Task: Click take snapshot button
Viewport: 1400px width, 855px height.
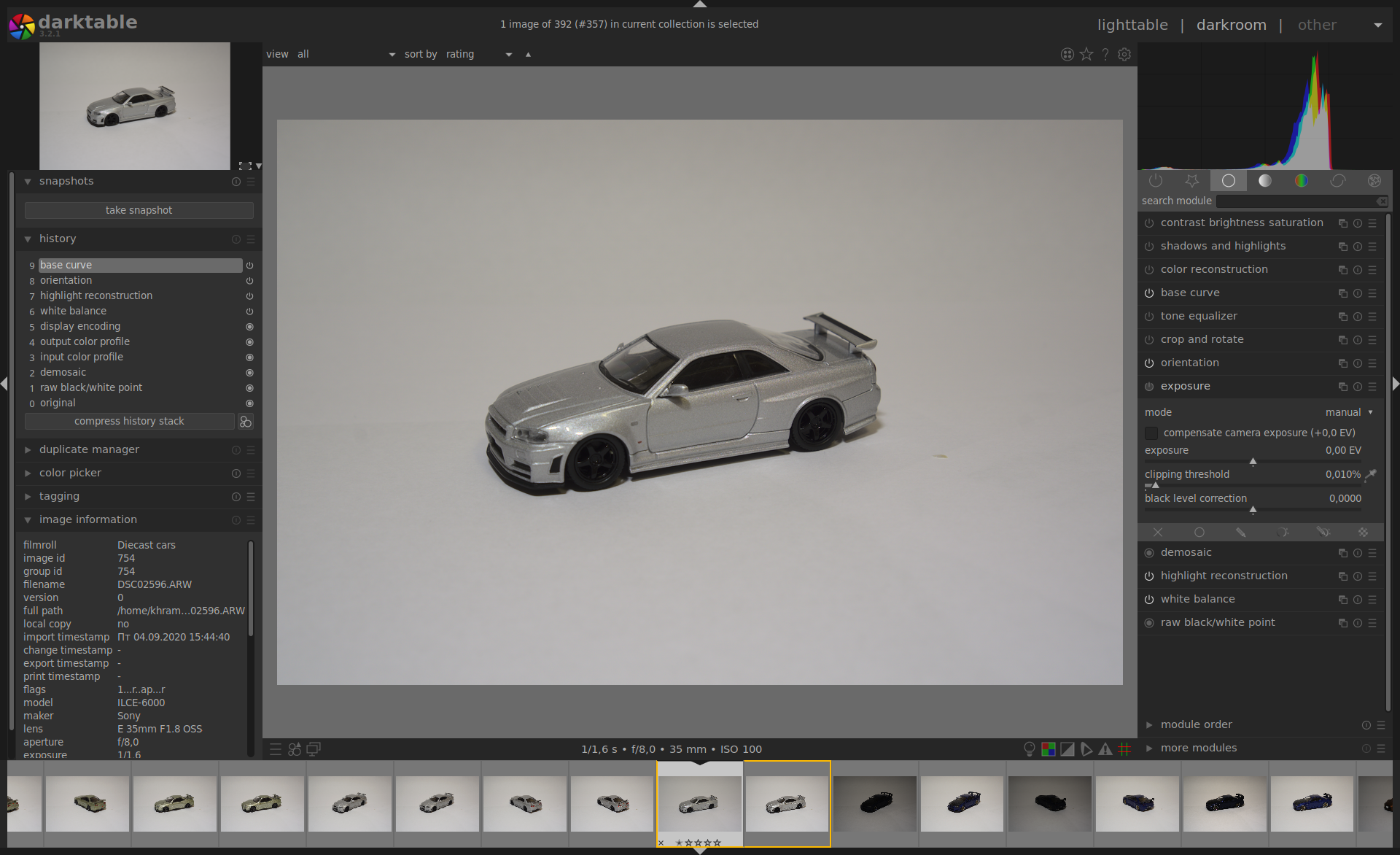Action: tap(139, 211)
